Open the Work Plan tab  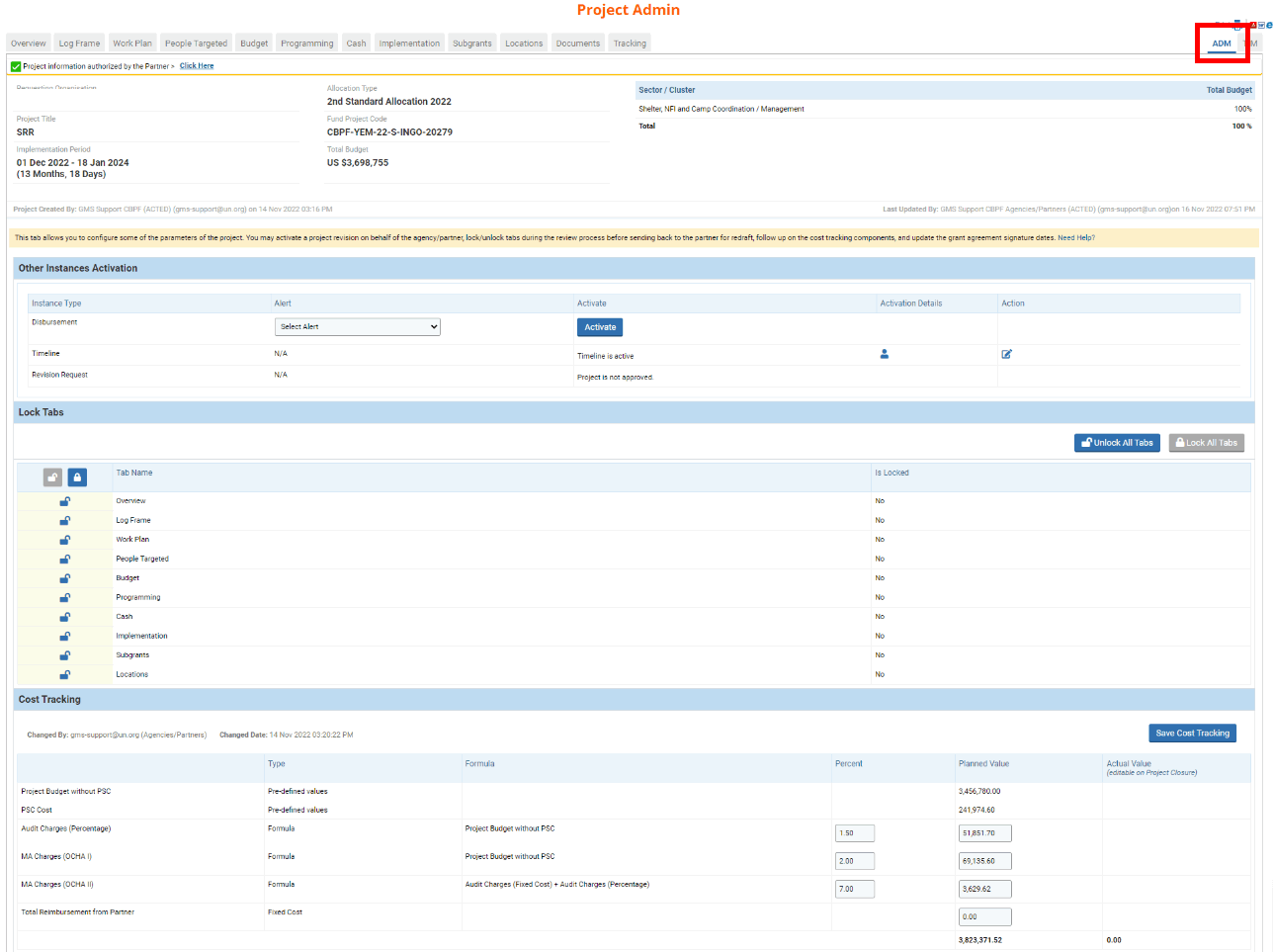tap(132, 43)
